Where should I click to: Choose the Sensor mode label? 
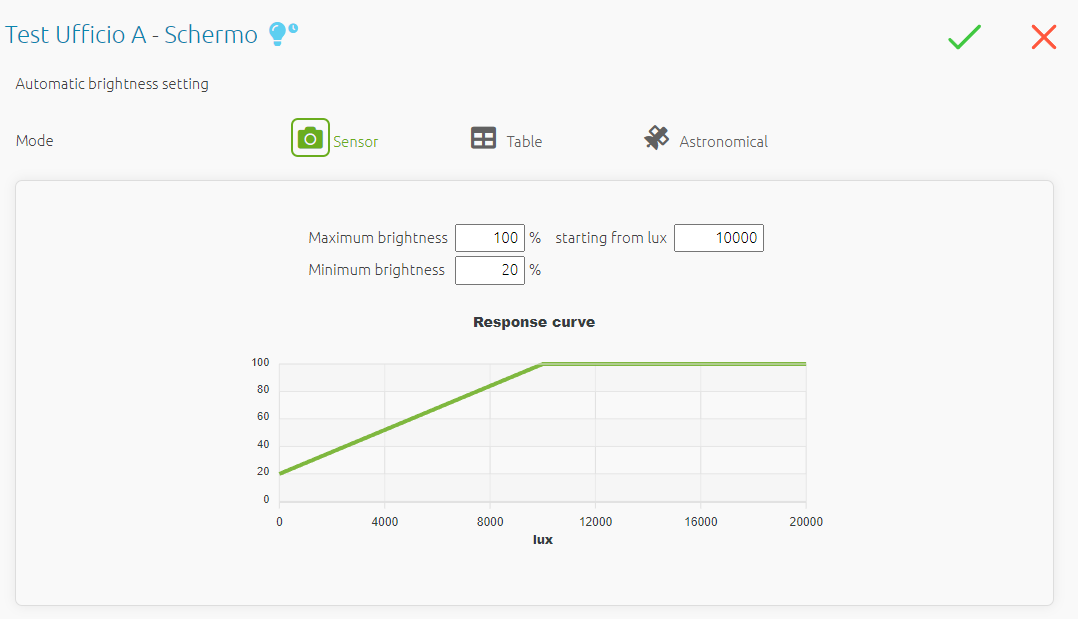[355, 142]
